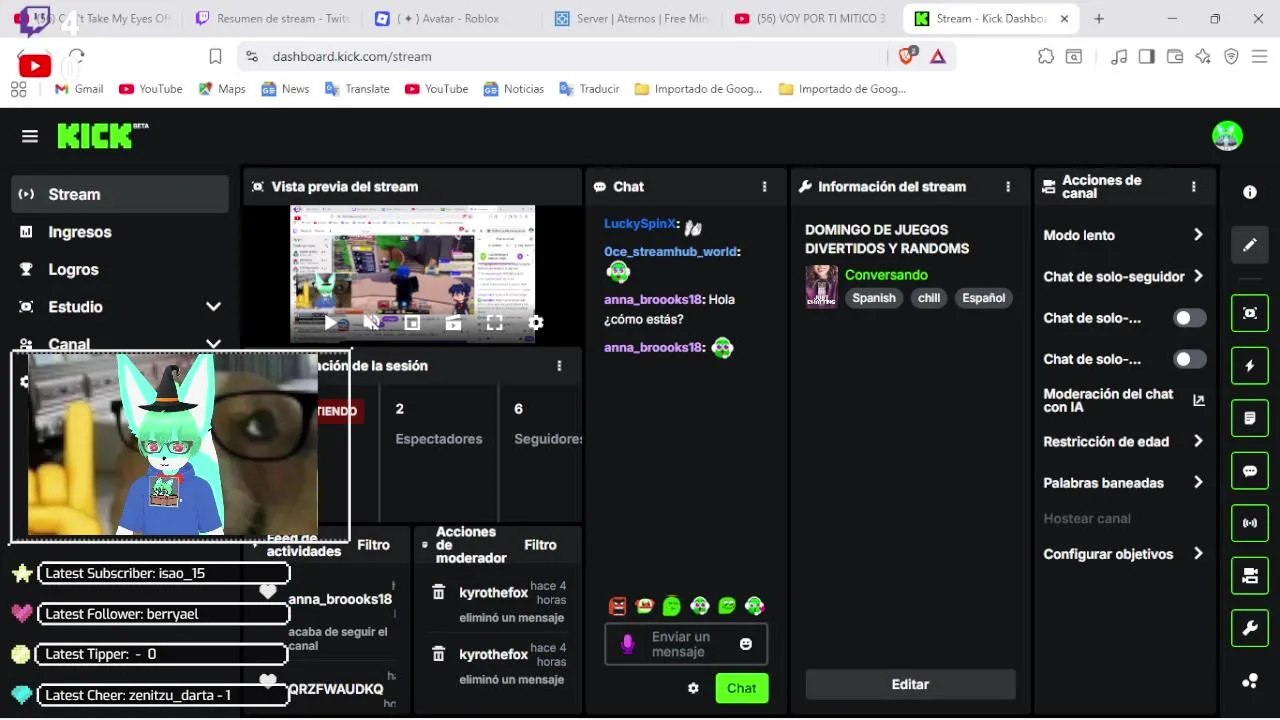
Task: Open Chat panel three-dot menu
Action: tap(765, 187)
